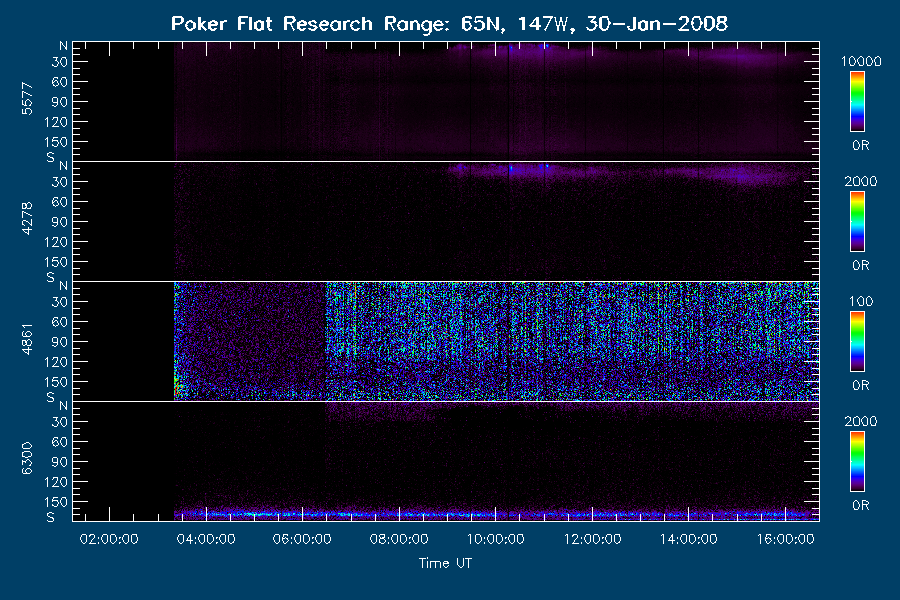Viewport: 900px width, 600px height.
Task: Click the 2000 label beside the 4278 panel
Action: coord(861,181)
